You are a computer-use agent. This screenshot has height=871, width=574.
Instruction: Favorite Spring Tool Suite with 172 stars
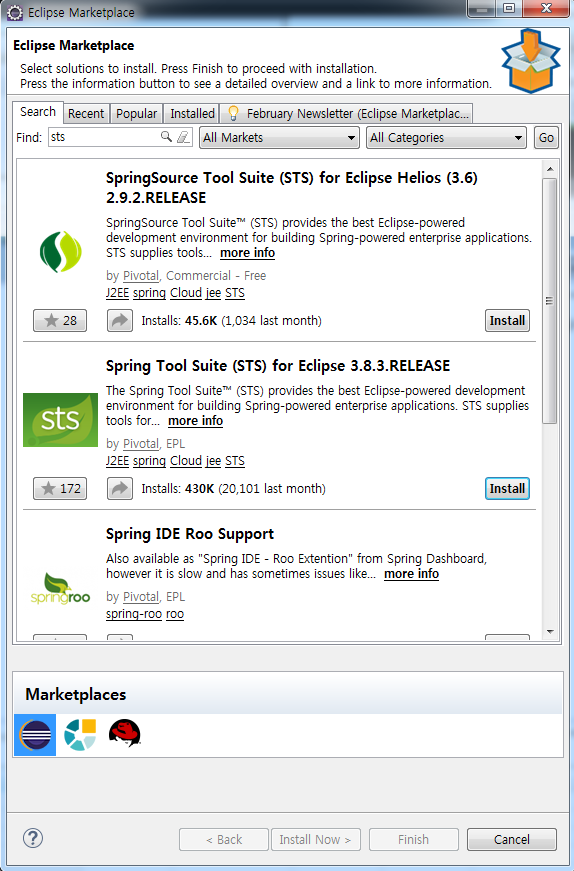pyautogui.click(x=60, y=489)
